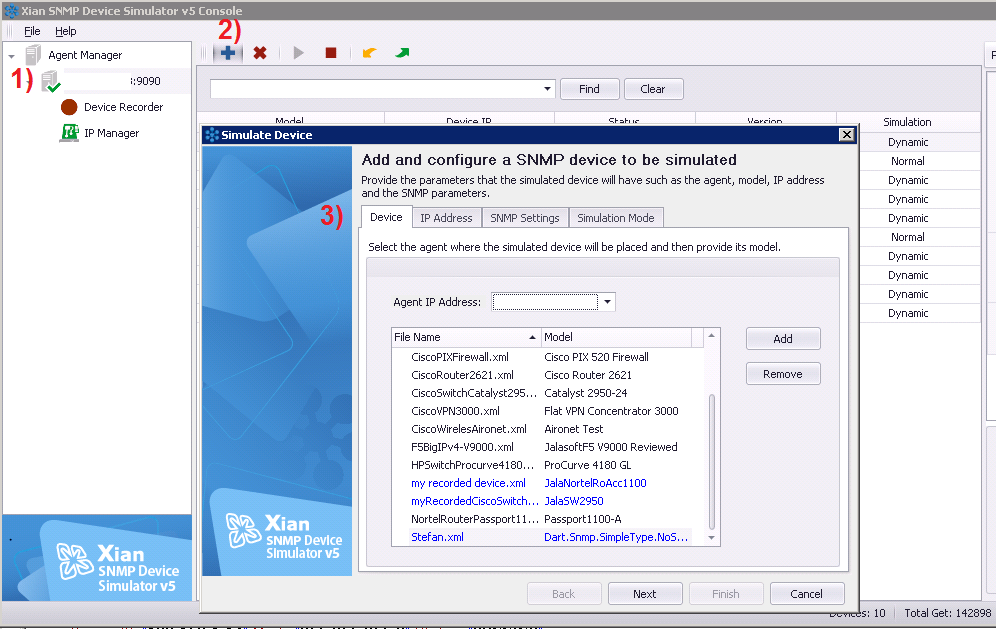Select the NortelRouterPassport11... file row
The width and height of the screenshot is (996, 629).
pyautogui.click(x=474, y=519)
